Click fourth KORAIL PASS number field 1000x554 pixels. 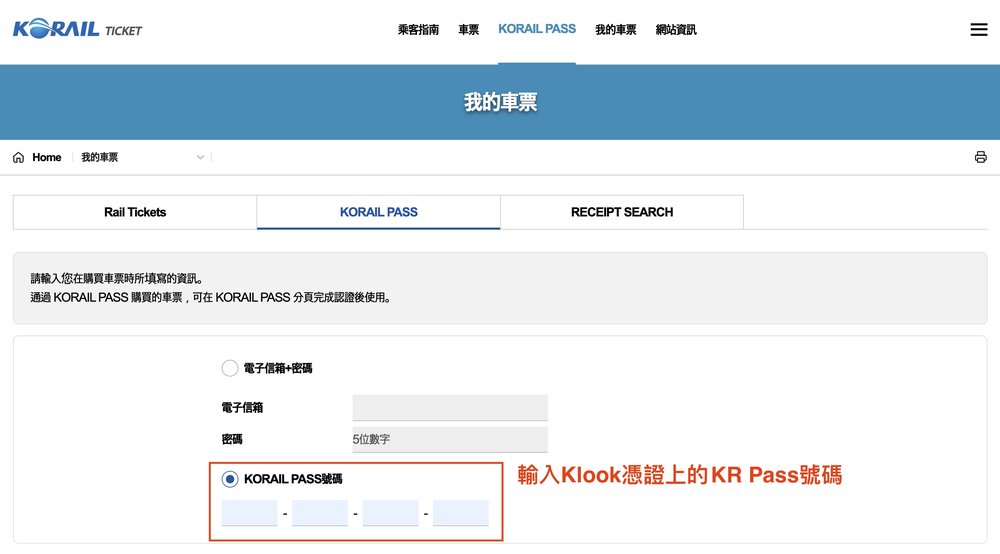[460, 513]
